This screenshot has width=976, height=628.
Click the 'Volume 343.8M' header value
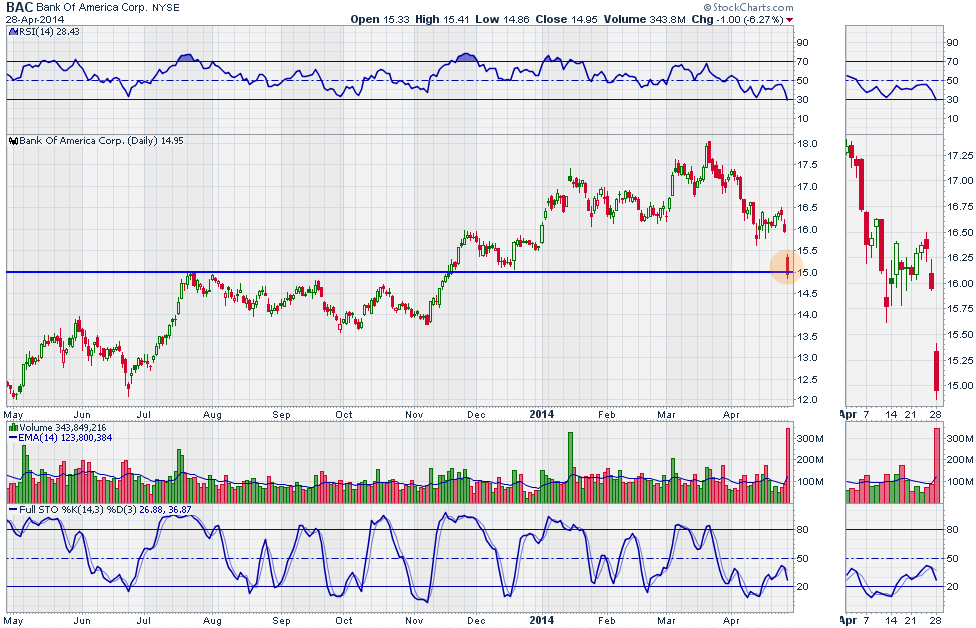[644, 19]
